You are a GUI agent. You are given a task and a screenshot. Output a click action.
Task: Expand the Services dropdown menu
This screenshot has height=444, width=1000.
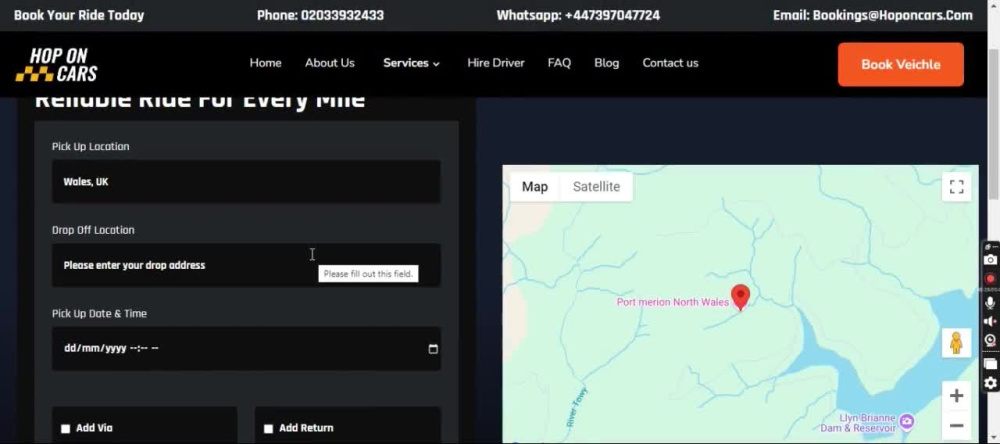411,63
